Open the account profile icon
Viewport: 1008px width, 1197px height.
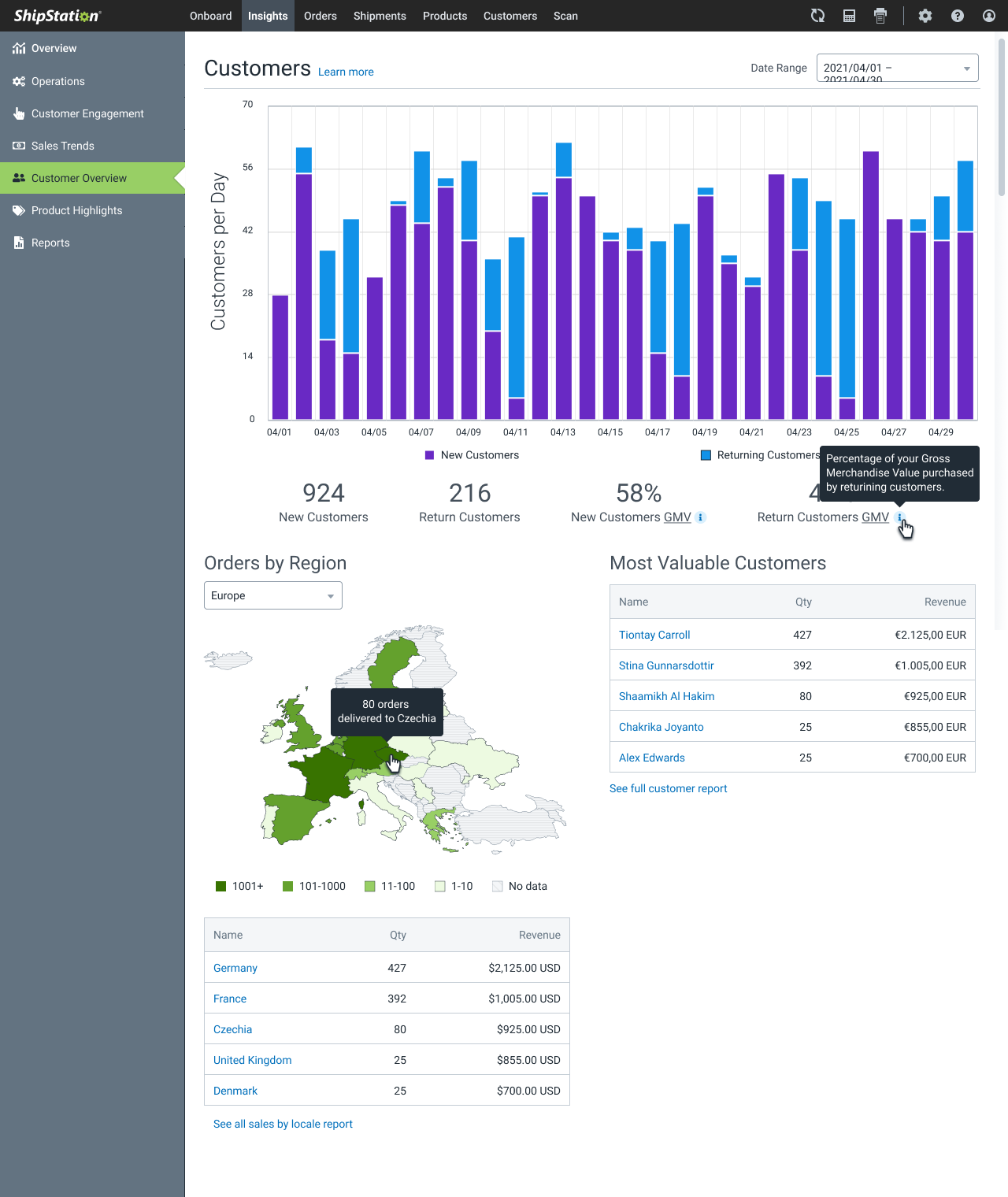(988, 16)
